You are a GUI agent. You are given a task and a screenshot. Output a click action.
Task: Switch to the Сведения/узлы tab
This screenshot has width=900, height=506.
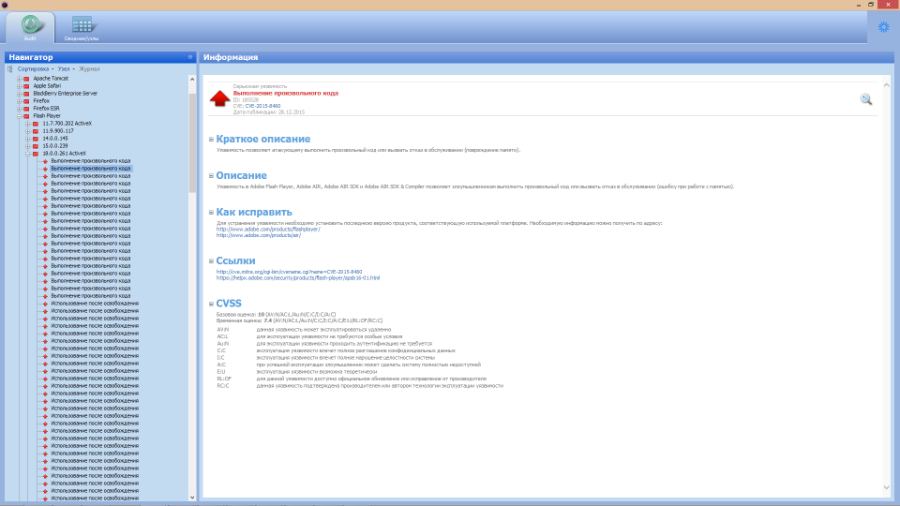pos(82,28)
